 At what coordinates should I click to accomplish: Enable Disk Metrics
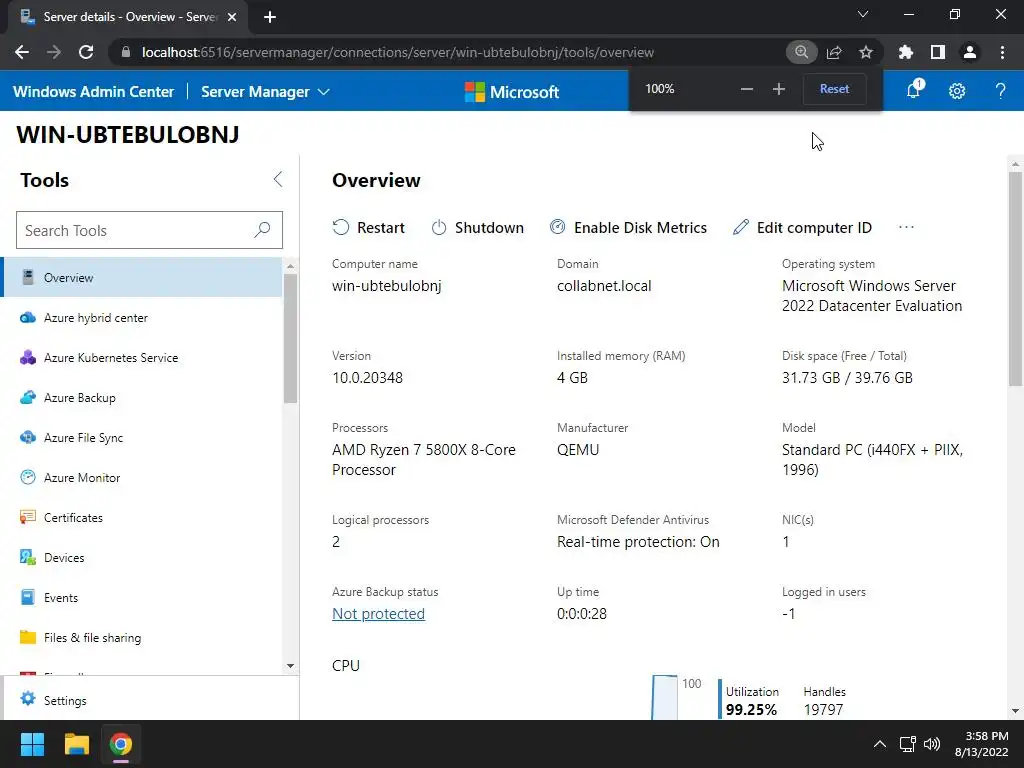pos(628,227)
